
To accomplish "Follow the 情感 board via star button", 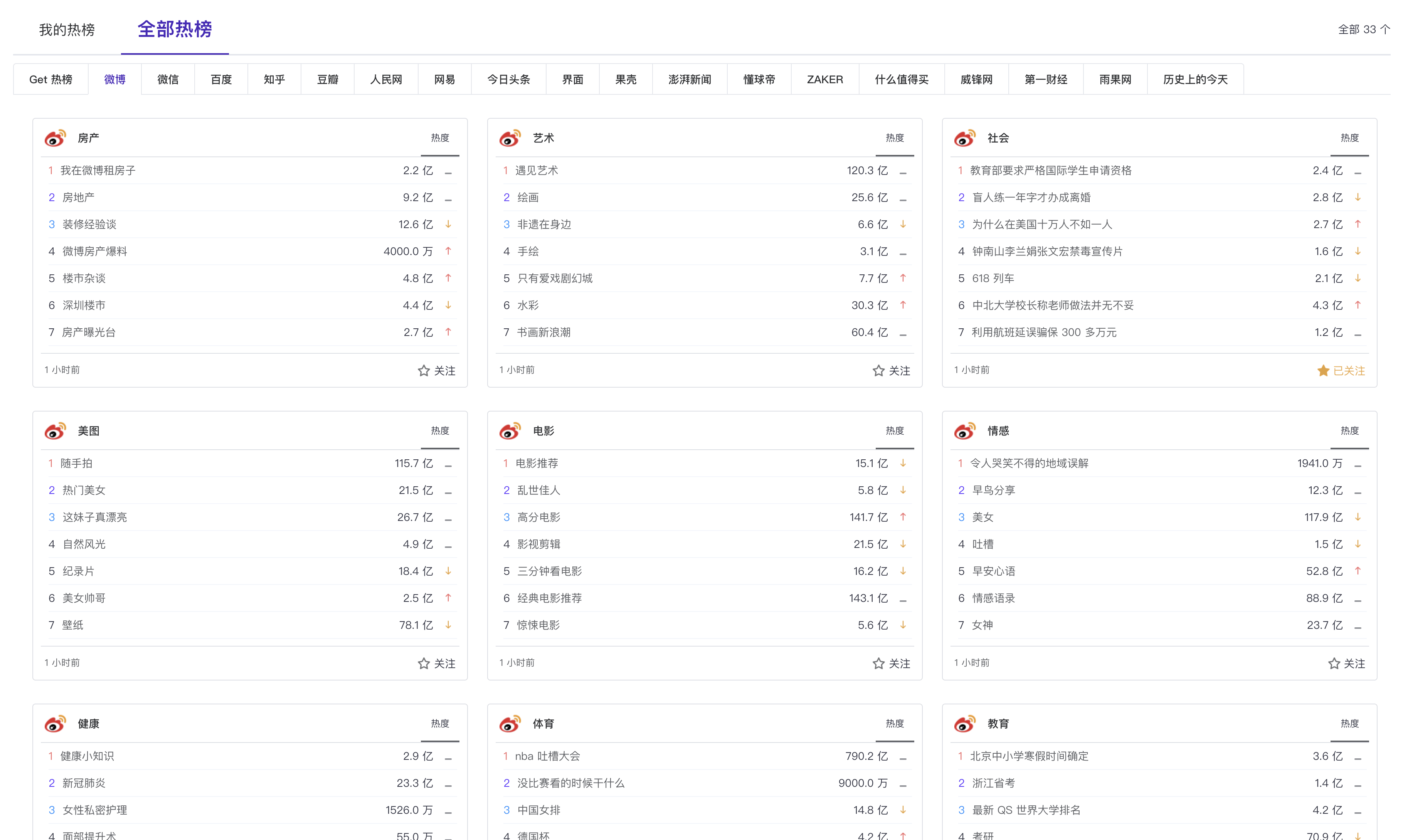I will (x=1347, y=663).
